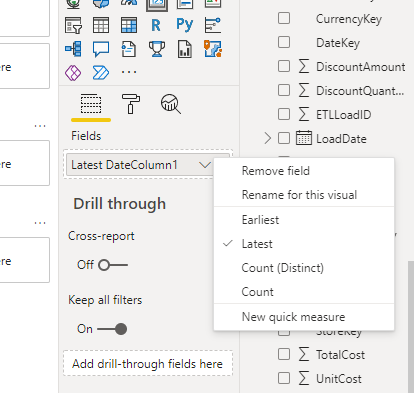
Task: Select the plain Count aggregation
Action: pos(304,292)
